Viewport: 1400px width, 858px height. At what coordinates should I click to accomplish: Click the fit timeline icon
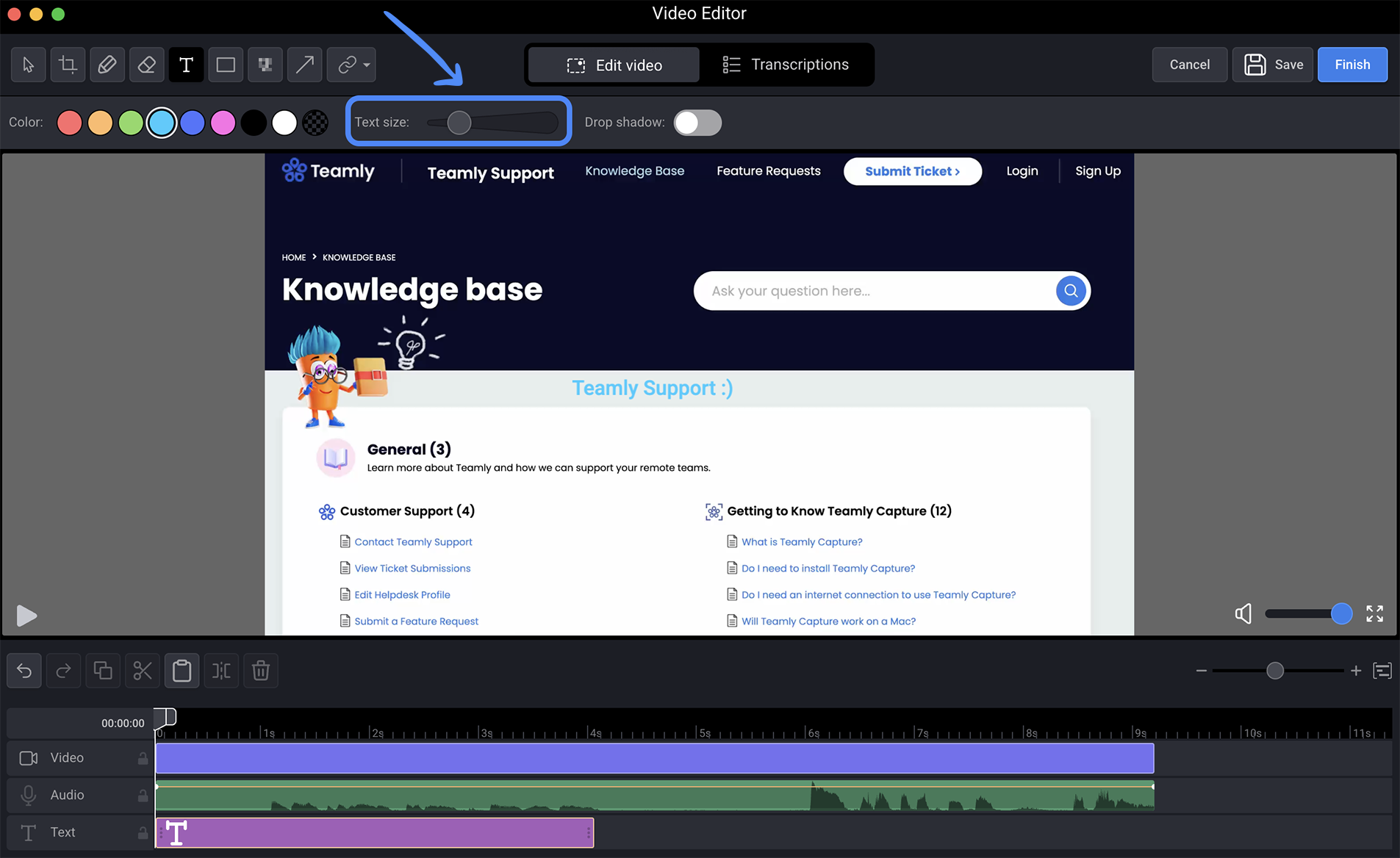[1382, 671]
